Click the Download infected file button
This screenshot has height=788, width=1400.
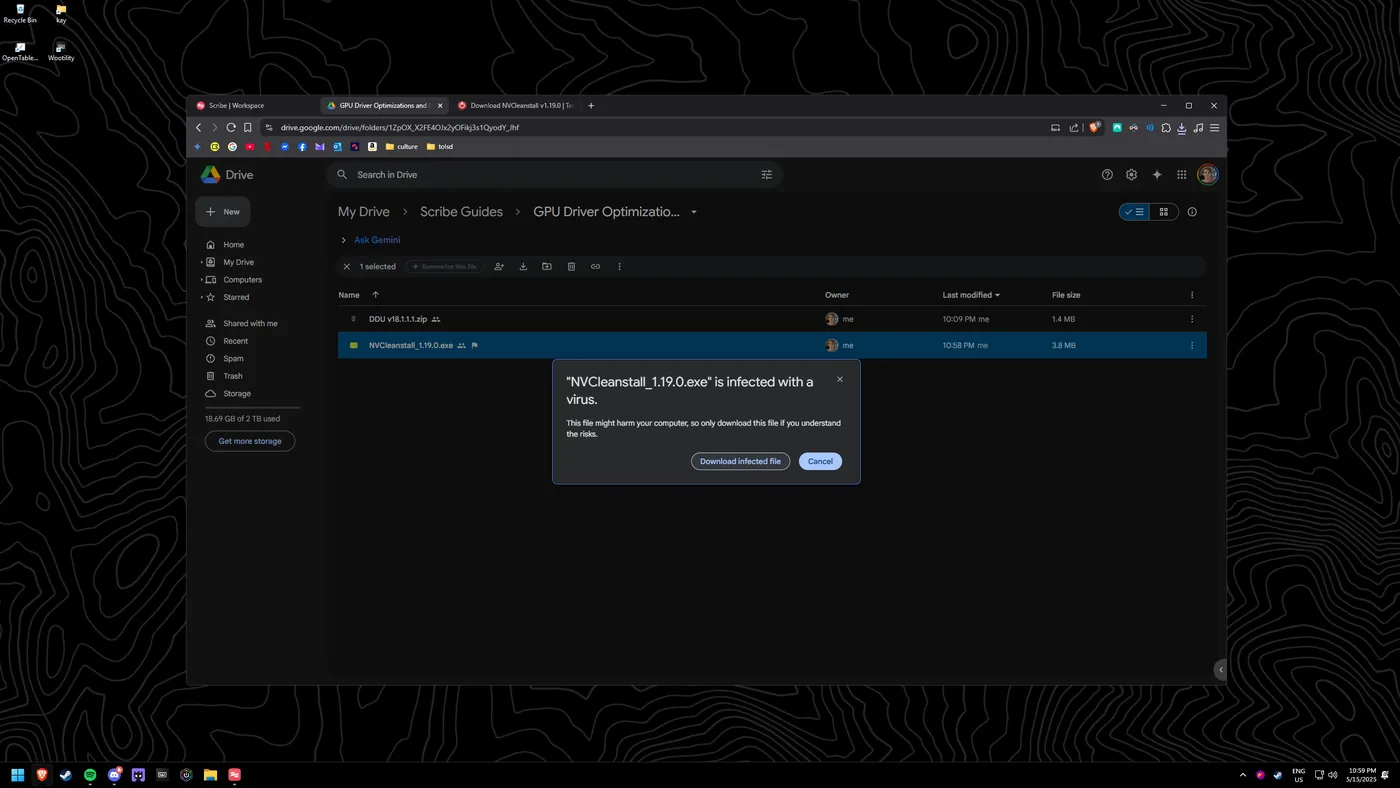740,461
